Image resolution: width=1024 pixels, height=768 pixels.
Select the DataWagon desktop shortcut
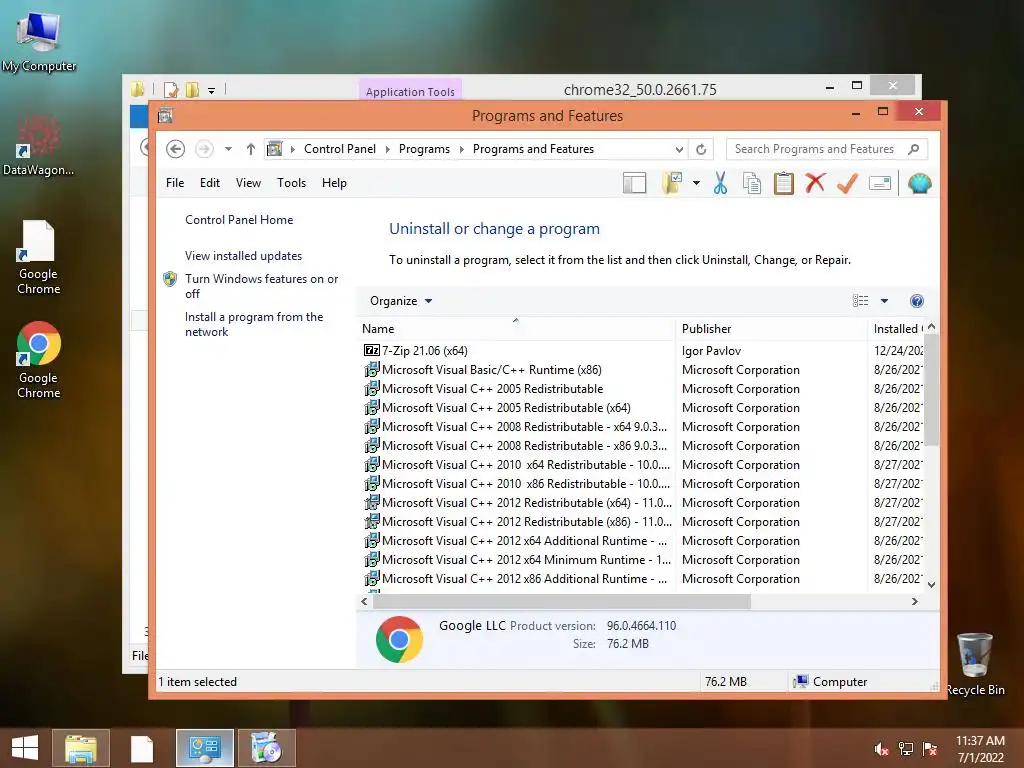(x=38, y=146)
